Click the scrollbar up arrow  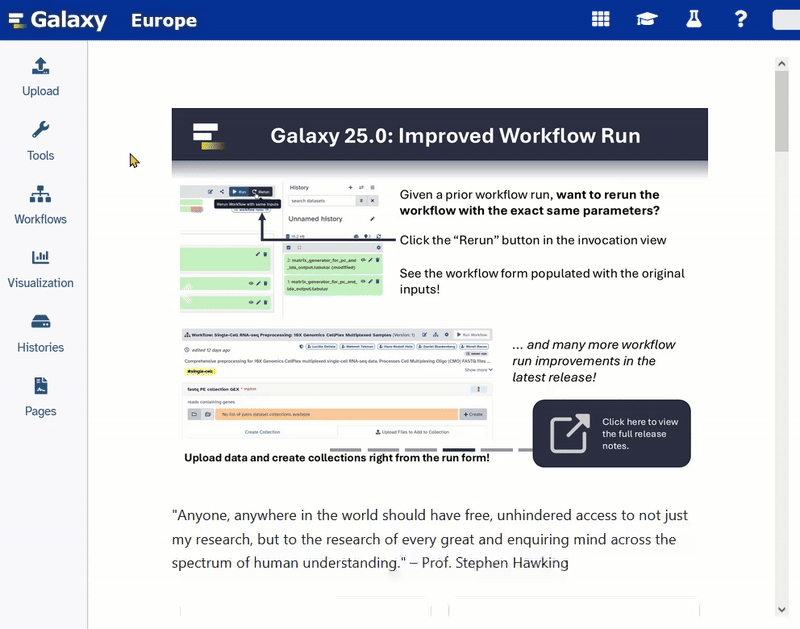[x=782, y=64]
